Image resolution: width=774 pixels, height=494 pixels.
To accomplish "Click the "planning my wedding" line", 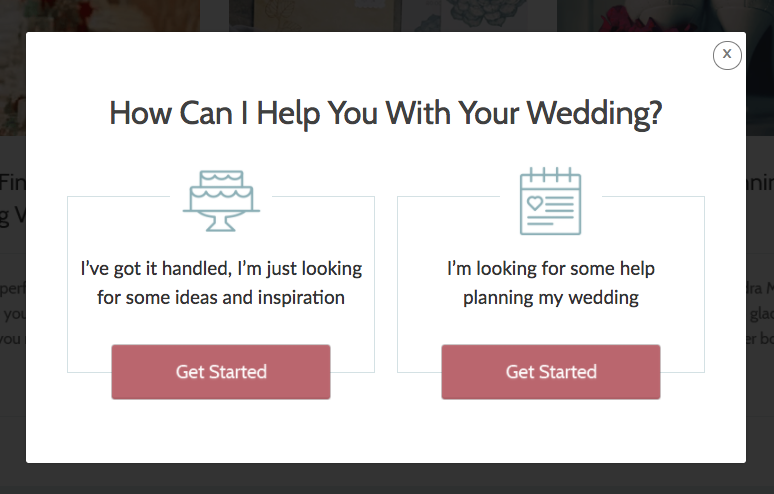I will [x=551, y=298].
